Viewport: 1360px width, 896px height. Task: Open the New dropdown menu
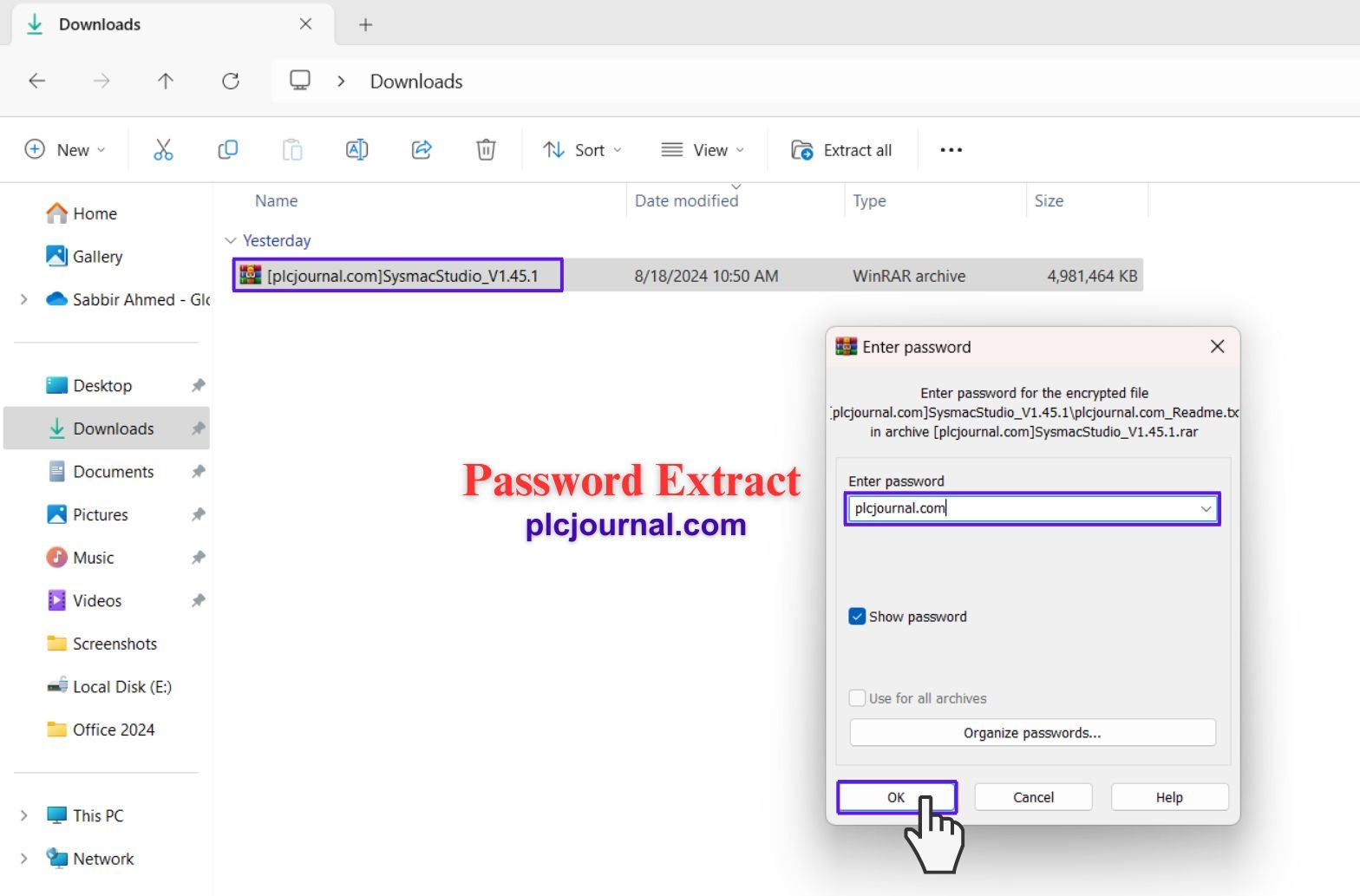point(65,150)
